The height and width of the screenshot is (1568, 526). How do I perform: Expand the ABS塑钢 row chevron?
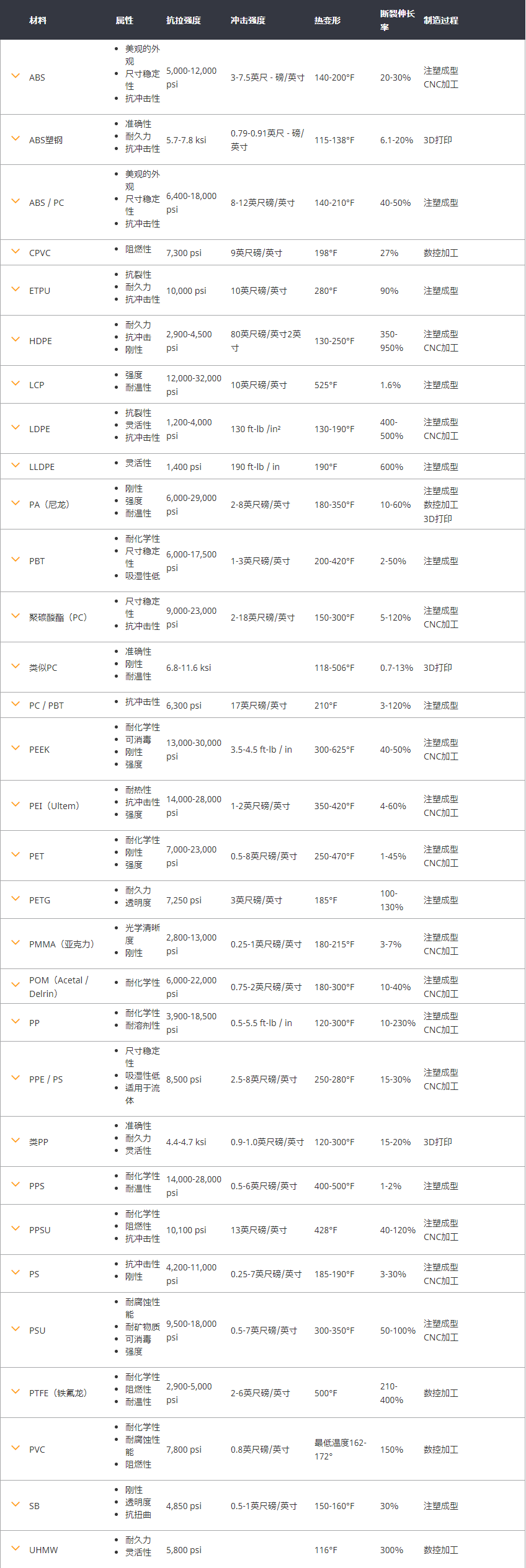pyautogui.click(x=16, y=139)
